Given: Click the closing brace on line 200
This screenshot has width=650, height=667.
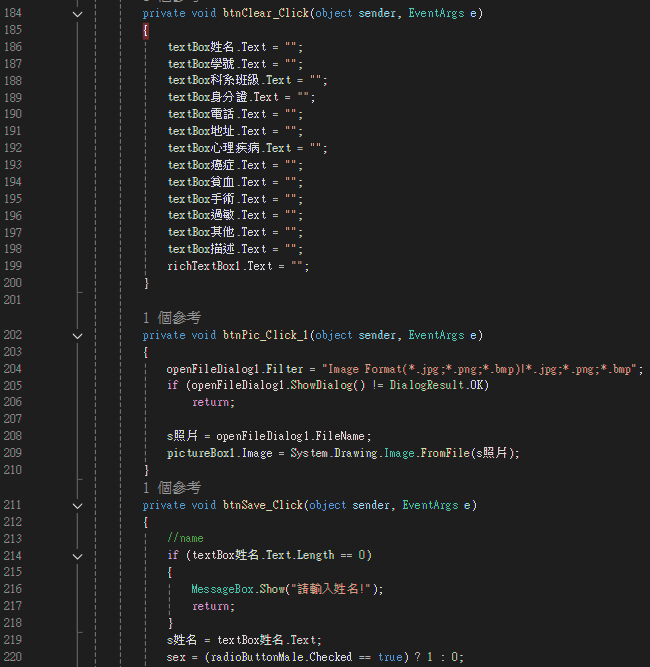Looking at the screenshot, I should tap(146, 283).
